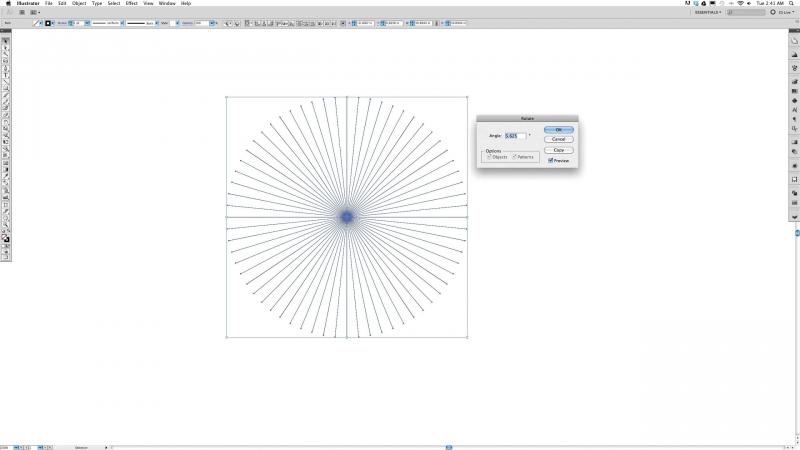Select the Selection tool in the toolbox
Screen dimensions: 800x450
click(x=6, y=41)
